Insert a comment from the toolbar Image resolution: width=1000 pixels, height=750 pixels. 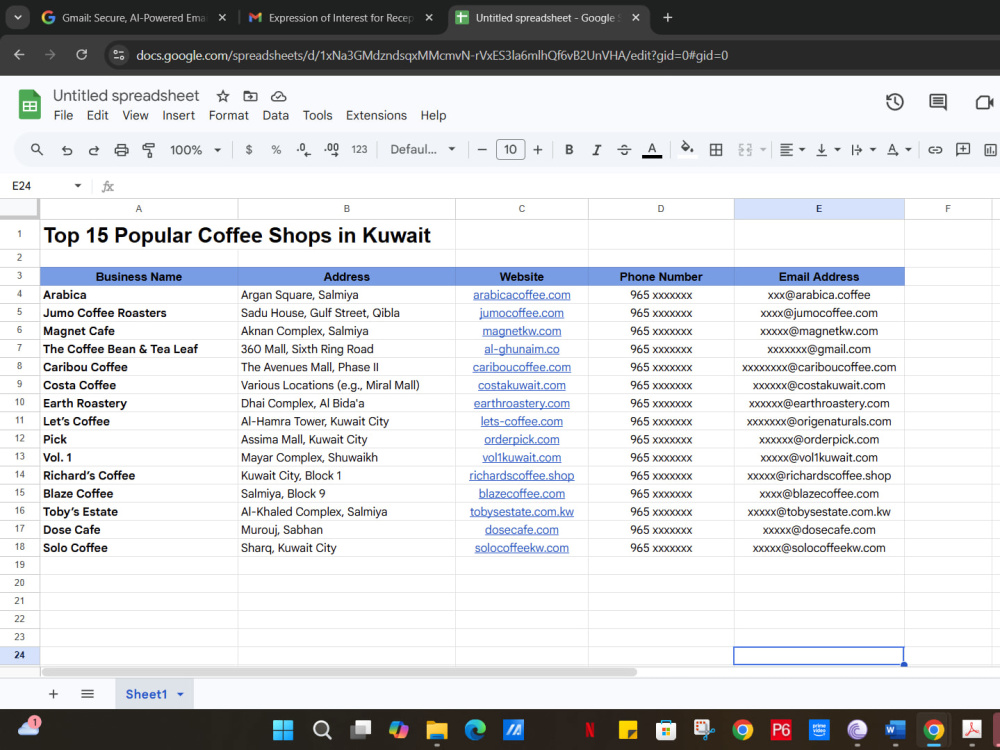[963, 149]
